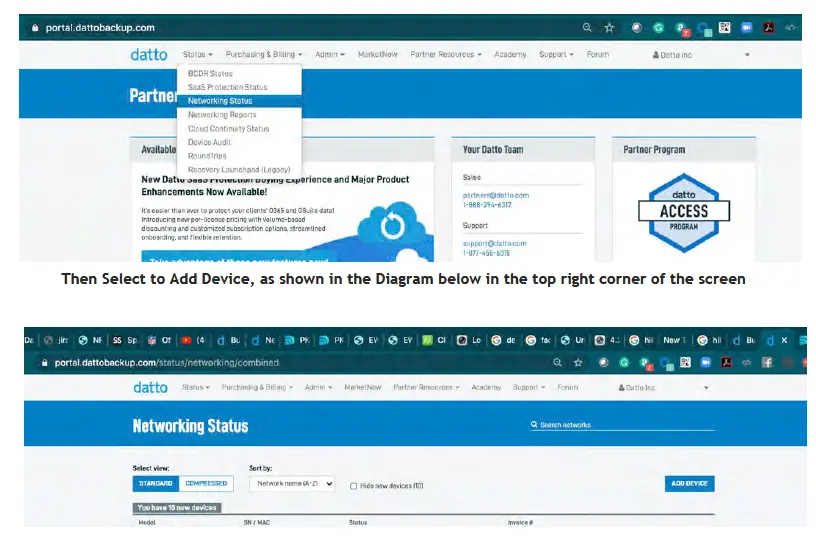Open MarketNow link on Networking Status page
The width and height of the screenshot is (816, 548).
pyautogui.click(x=363, y=388)
